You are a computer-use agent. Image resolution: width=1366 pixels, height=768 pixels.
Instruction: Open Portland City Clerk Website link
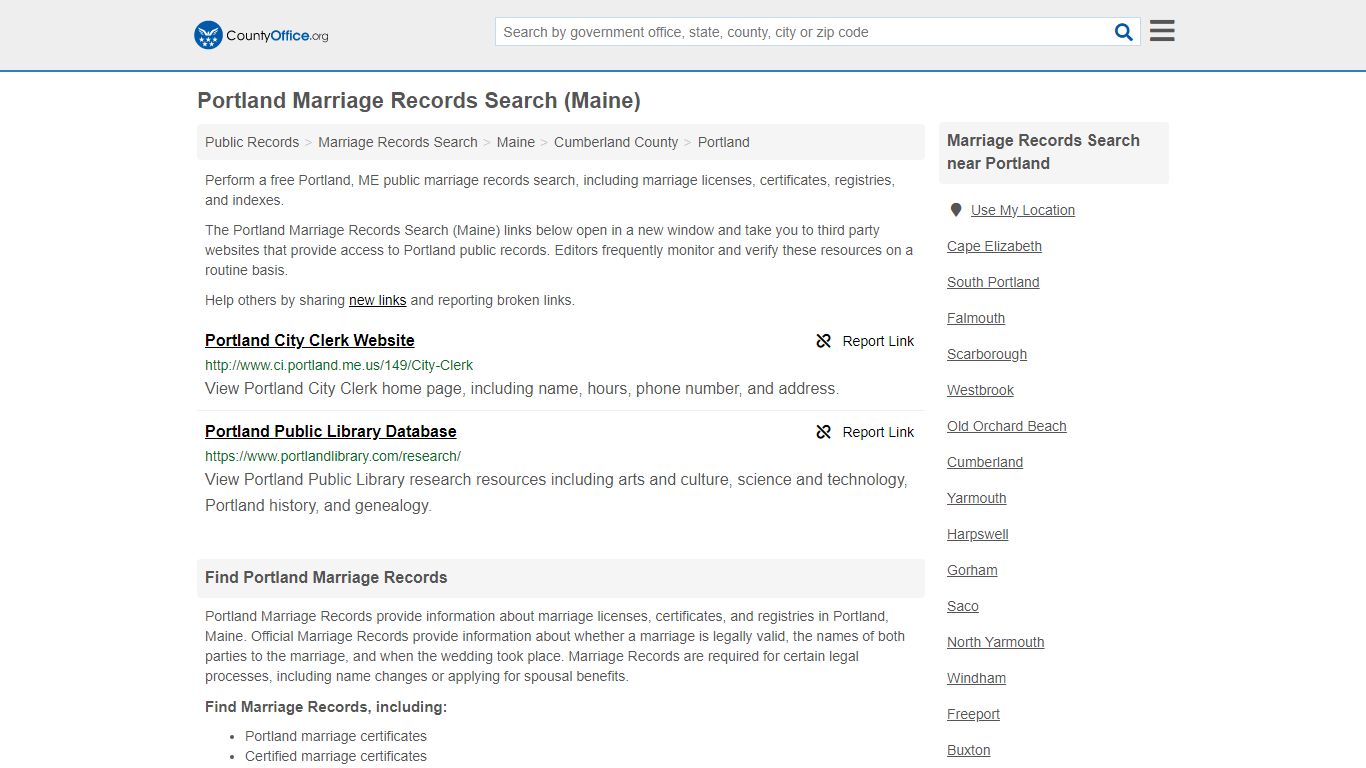[x=310, y=340]
